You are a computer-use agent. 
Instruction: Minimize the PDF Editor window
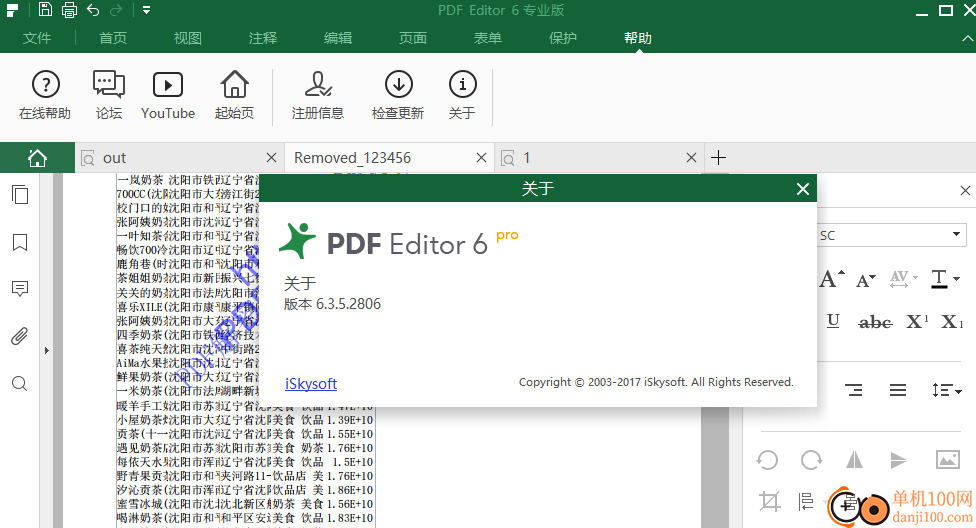point(922,12)
